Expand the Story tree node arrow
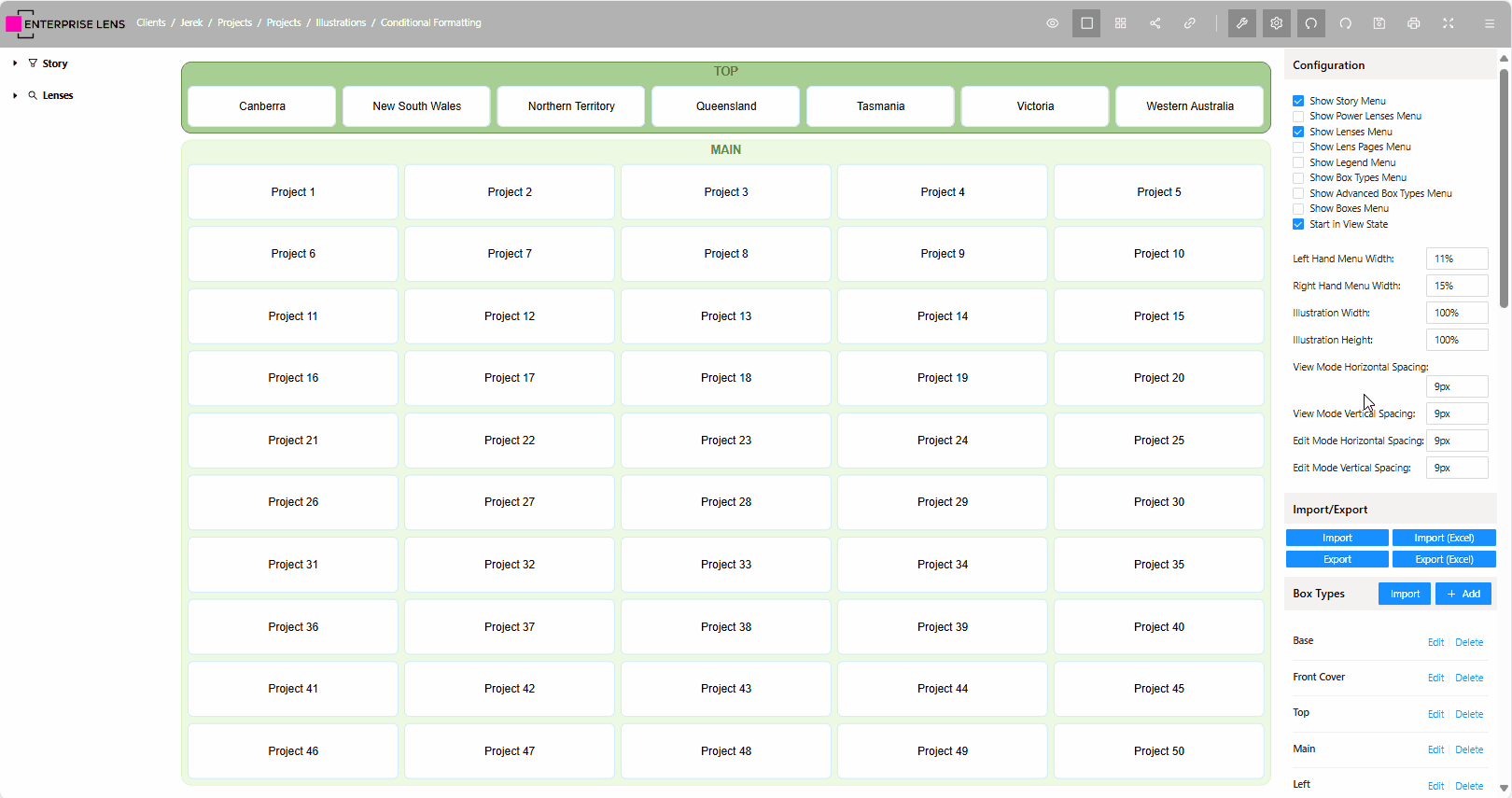This screenshot has width=1512, height=798. point(15,63)
